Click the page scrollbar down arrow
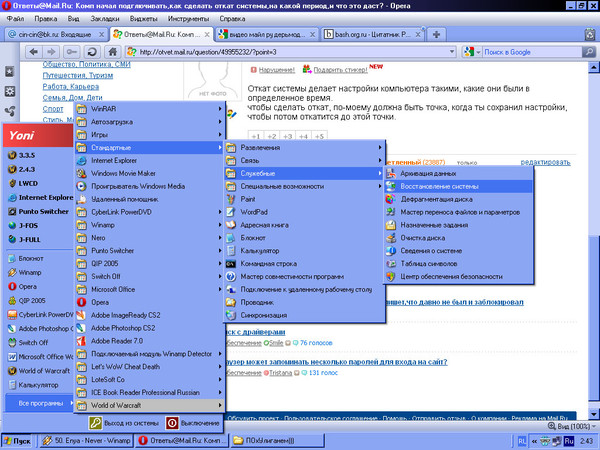 click(593, 414)
